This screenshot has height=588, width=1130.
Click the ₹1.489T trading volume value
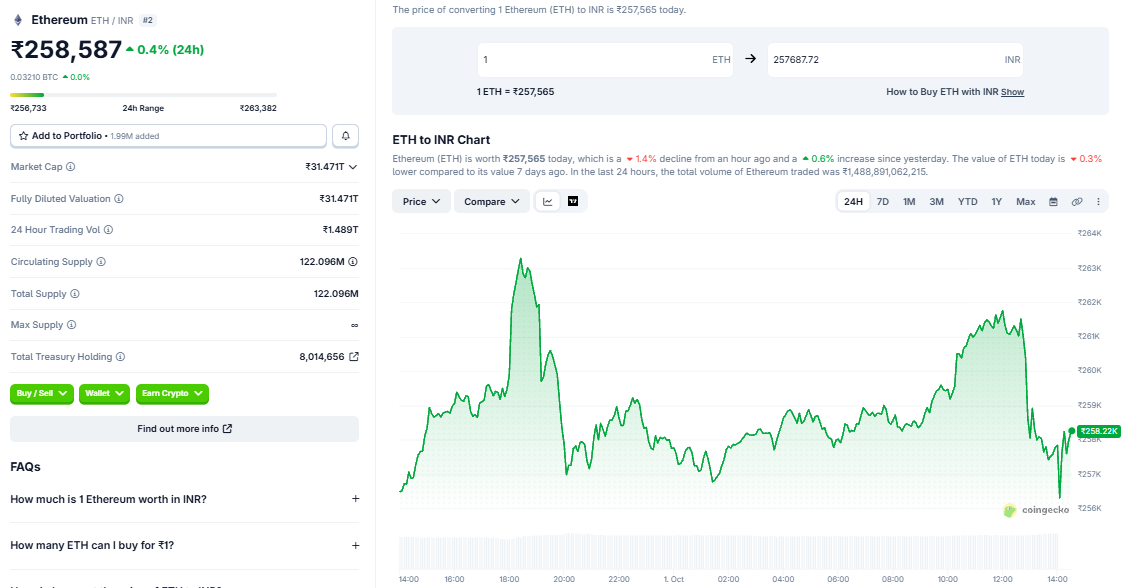coord(340,230)
